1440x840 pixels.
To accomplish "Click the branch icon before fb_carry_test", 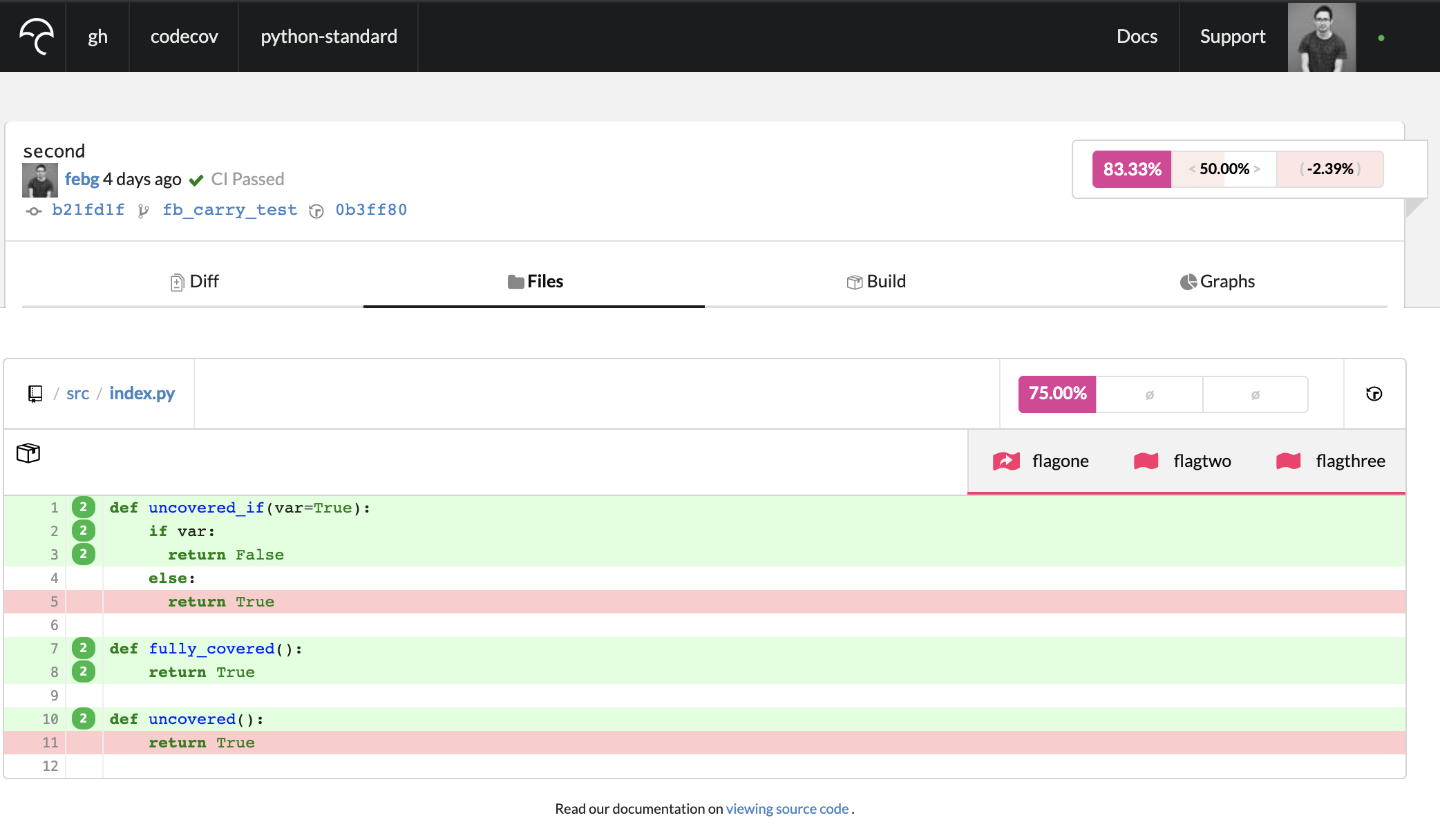I will 144,211.
